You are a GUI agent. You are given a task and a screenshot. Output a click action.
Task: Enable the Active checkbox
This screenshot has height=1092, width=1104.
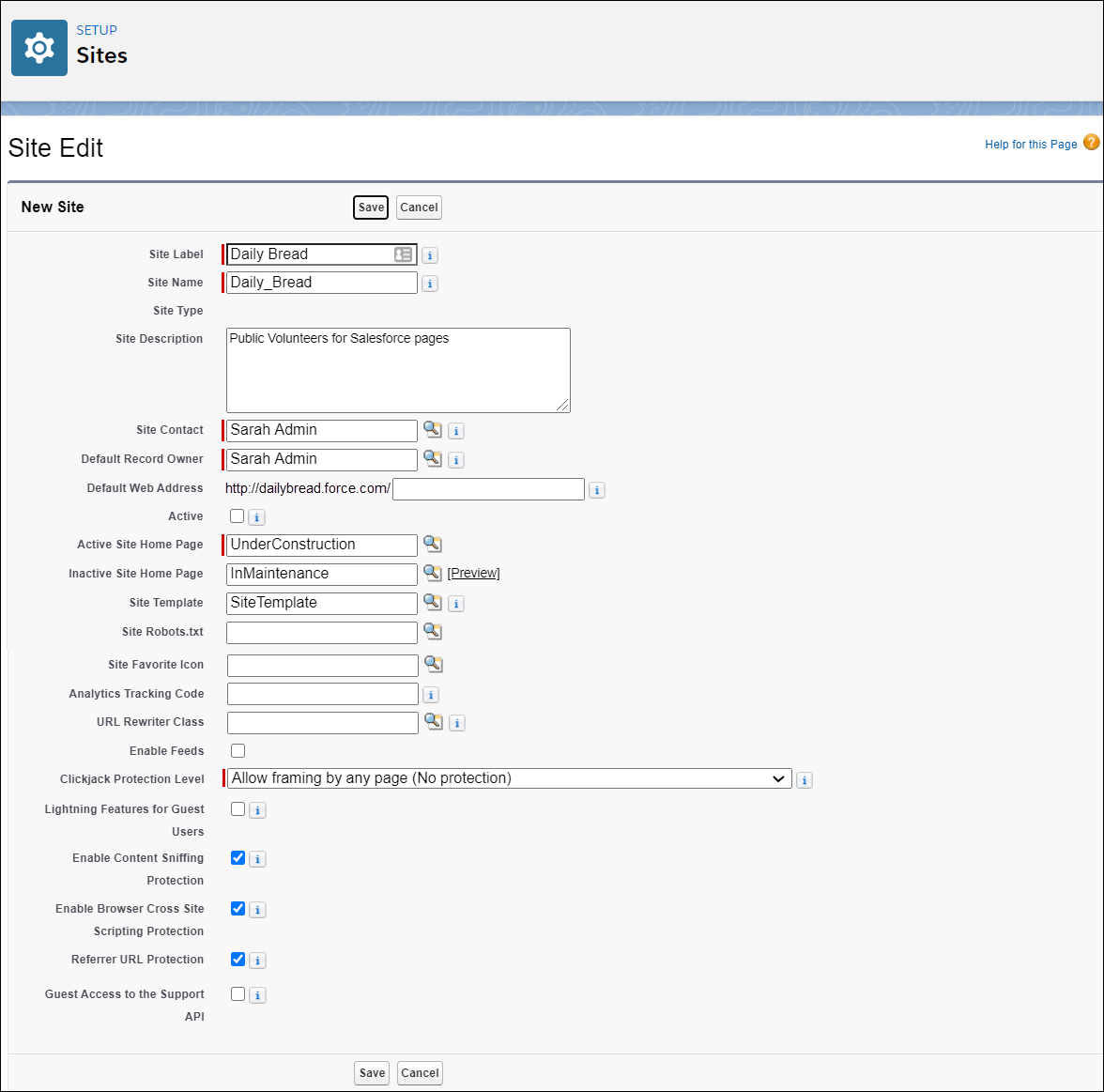click(x=237, y=515)
